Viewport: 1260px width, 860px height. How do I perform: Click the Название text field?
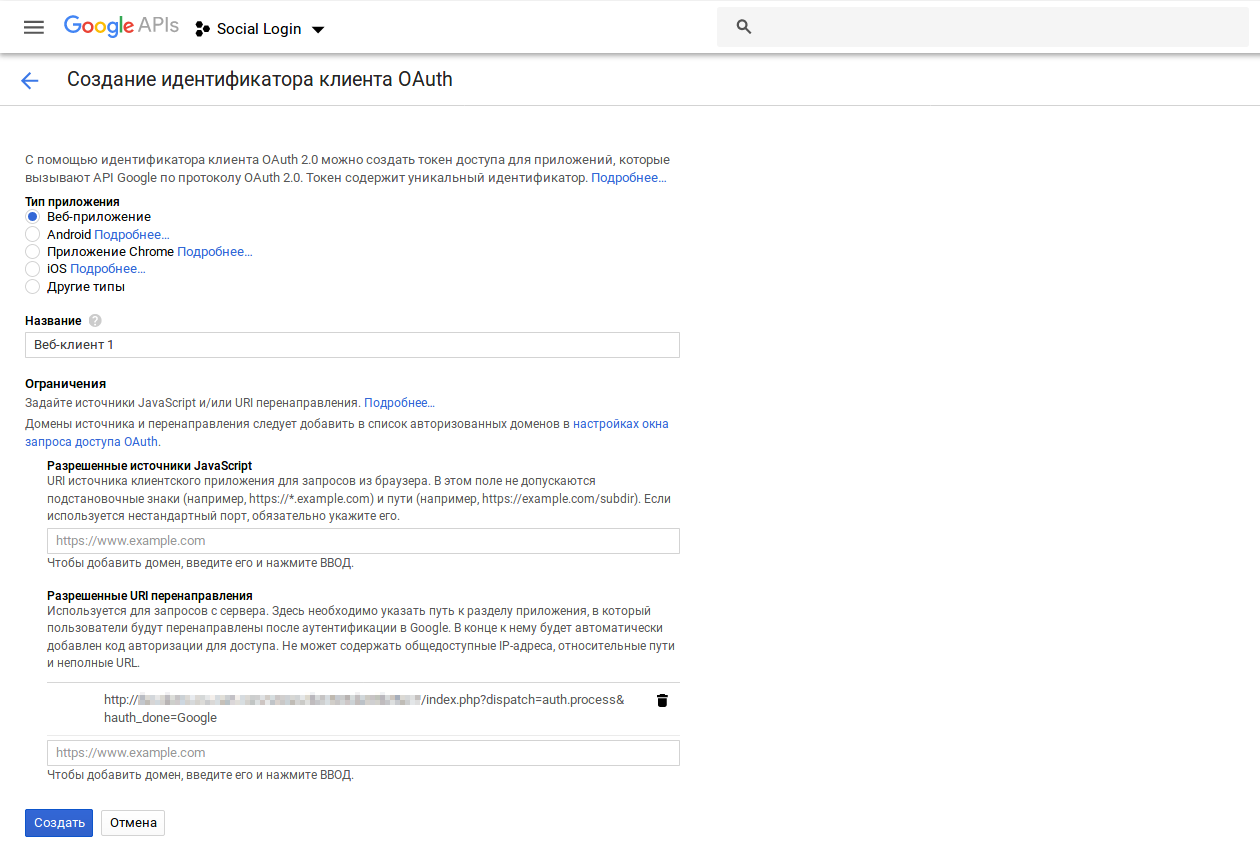[352, 345]
